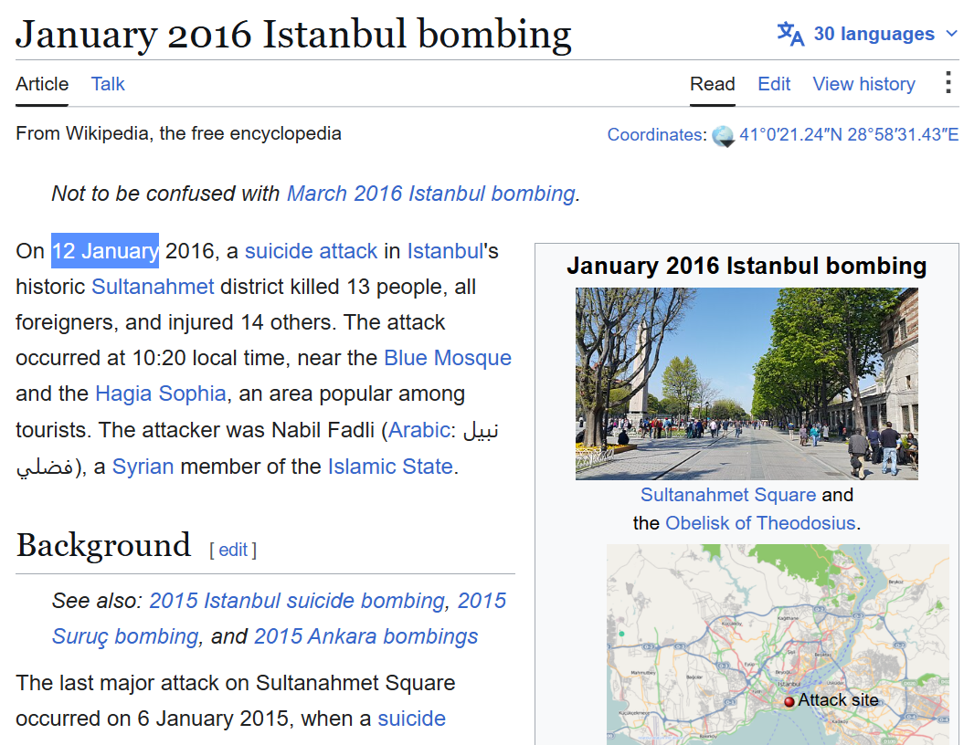Click the red Attack site map marker
This screenshot has width=974, height=745.
(789, 702)
